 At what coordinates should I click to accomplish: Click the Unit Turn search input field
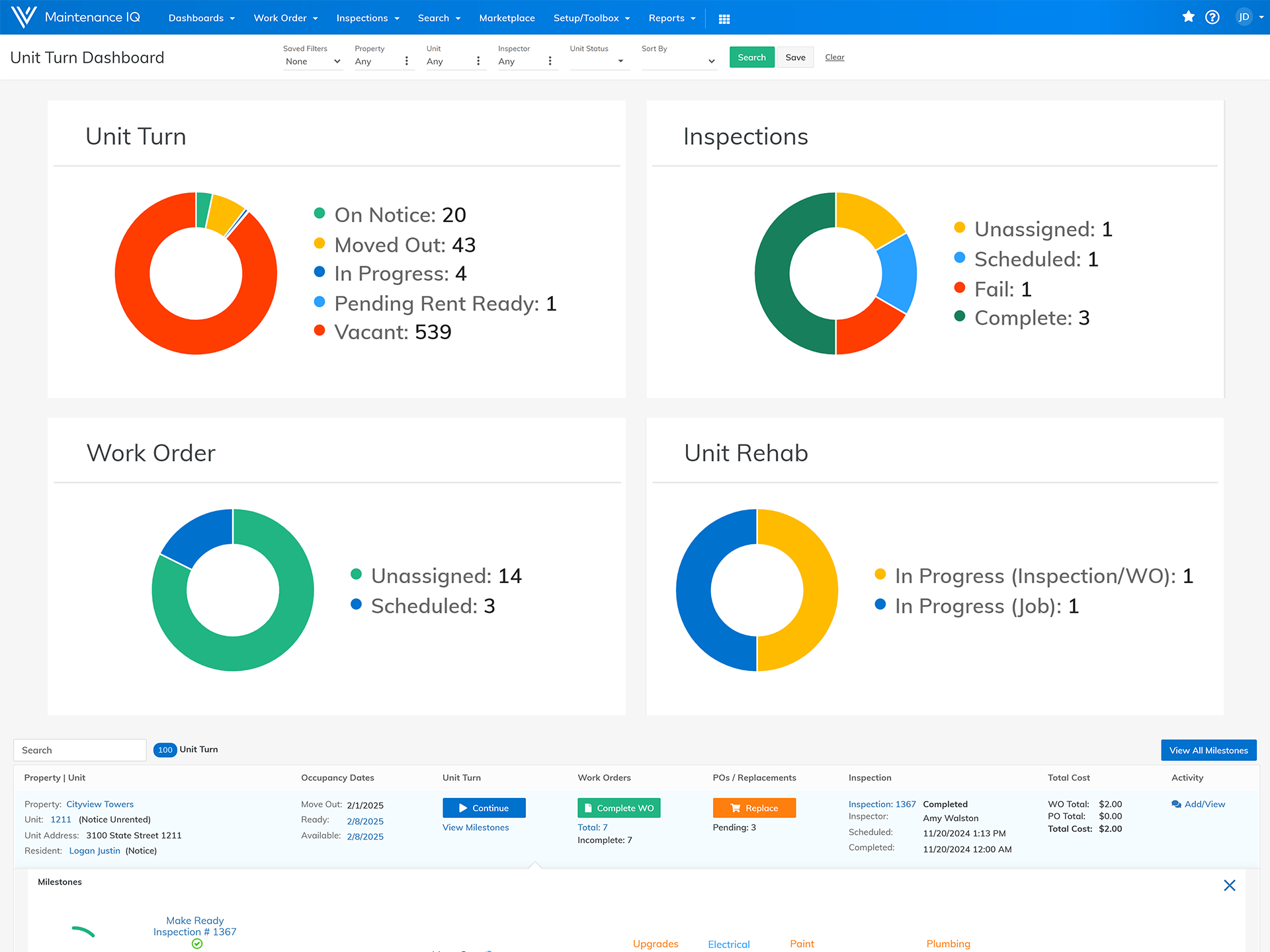point(79,750)
